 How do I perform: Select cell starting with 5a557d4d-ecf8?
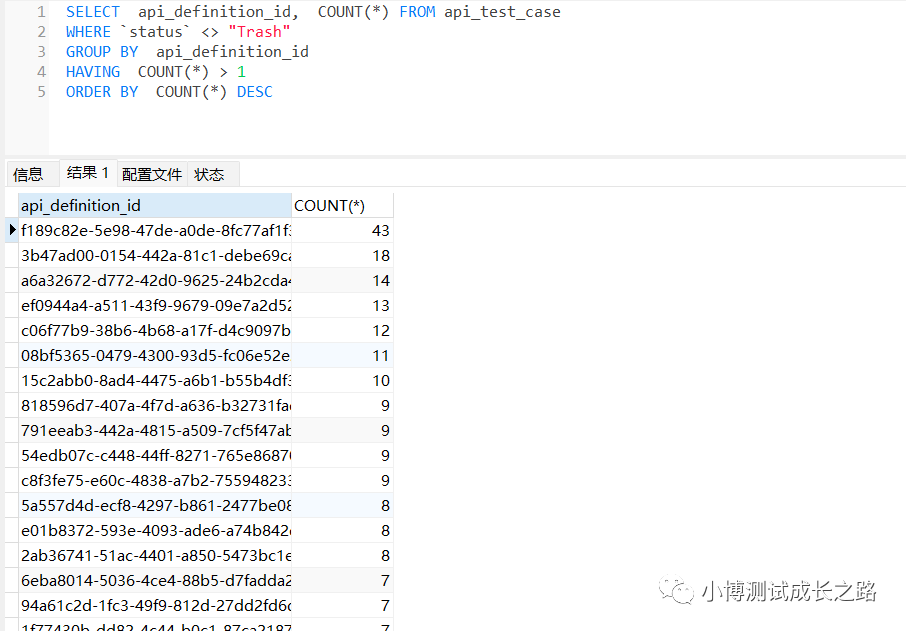tap(155, 506)
